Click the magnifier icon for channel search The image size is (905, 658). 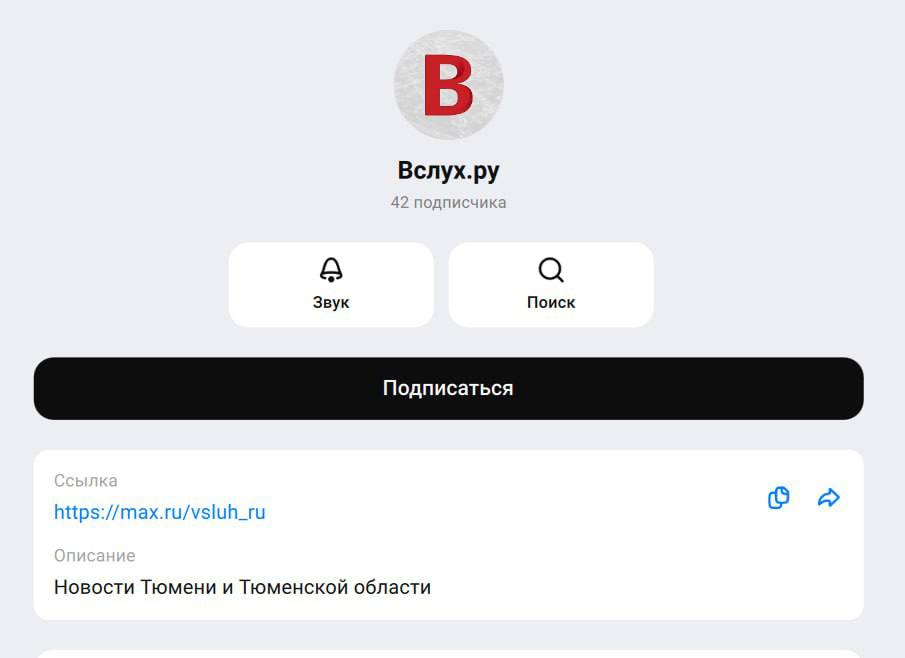click(551, 270)
